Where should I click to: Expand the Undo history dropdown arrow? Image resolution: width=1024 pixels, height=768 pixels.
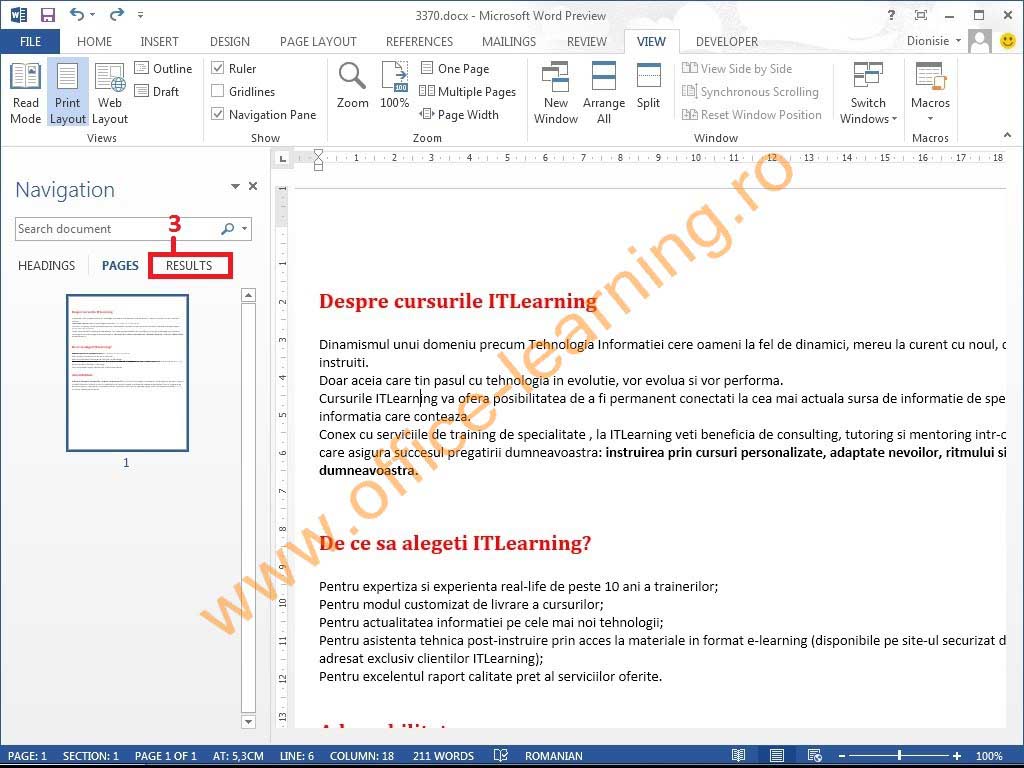coord(92,14)
